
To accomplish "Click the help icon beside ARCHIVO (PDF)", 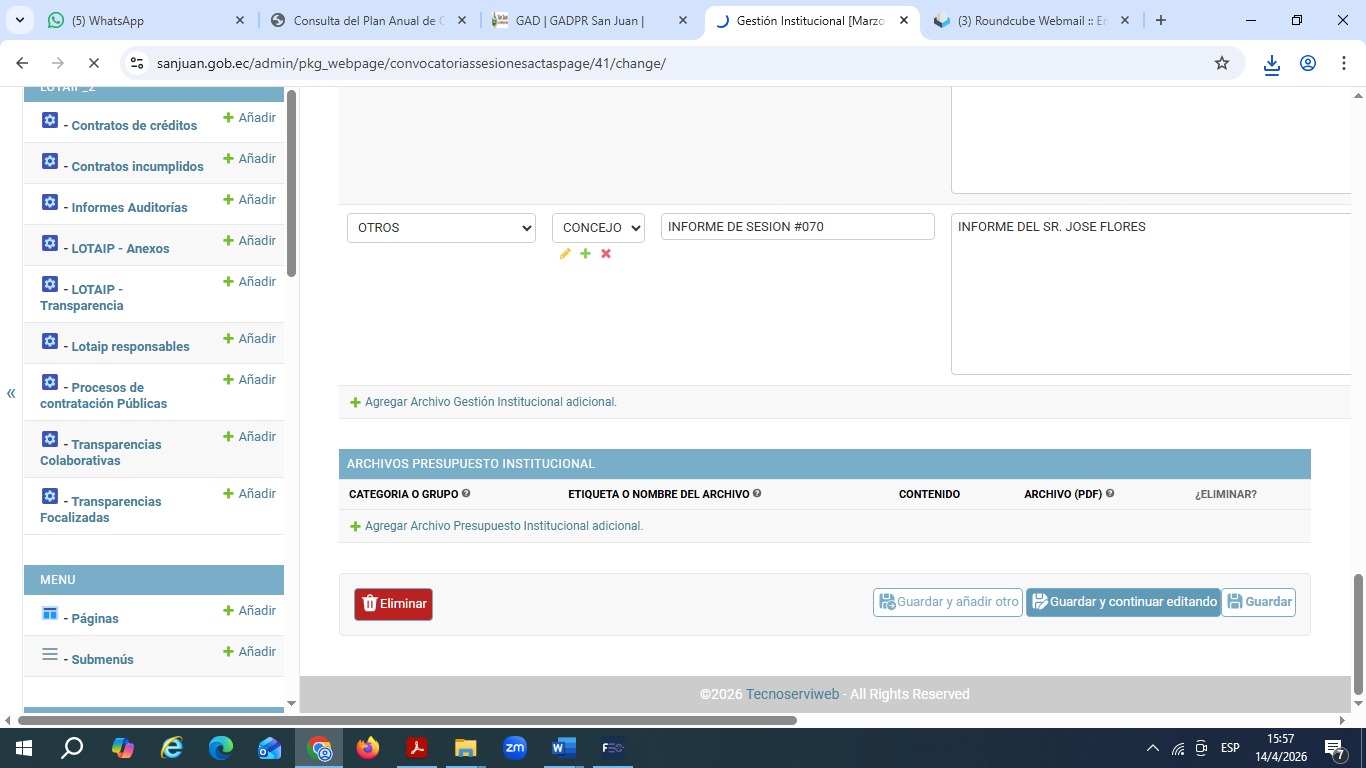I will pos(1110,494).
